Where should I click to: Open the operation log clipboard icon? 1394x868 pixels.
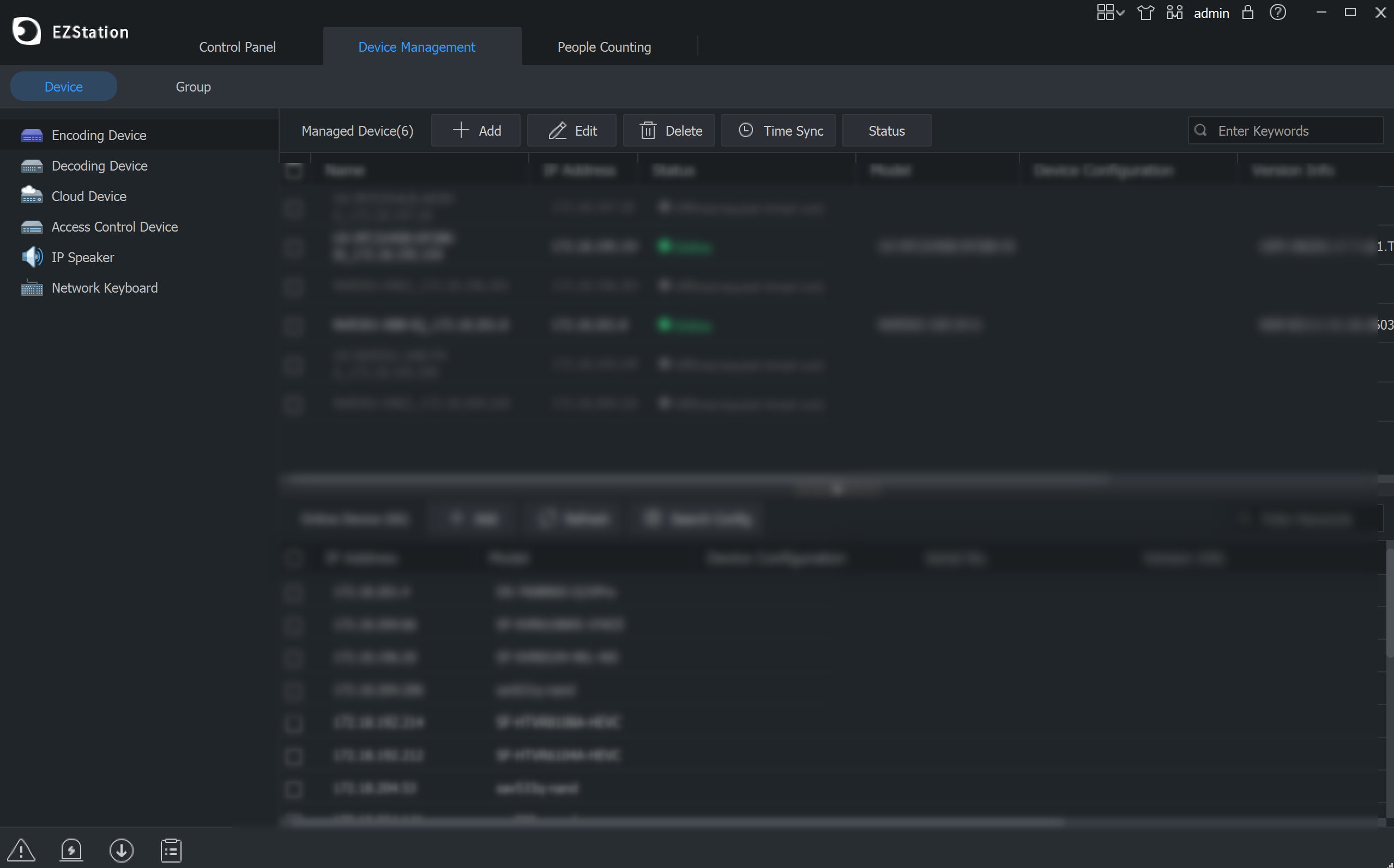click(171, 850)
